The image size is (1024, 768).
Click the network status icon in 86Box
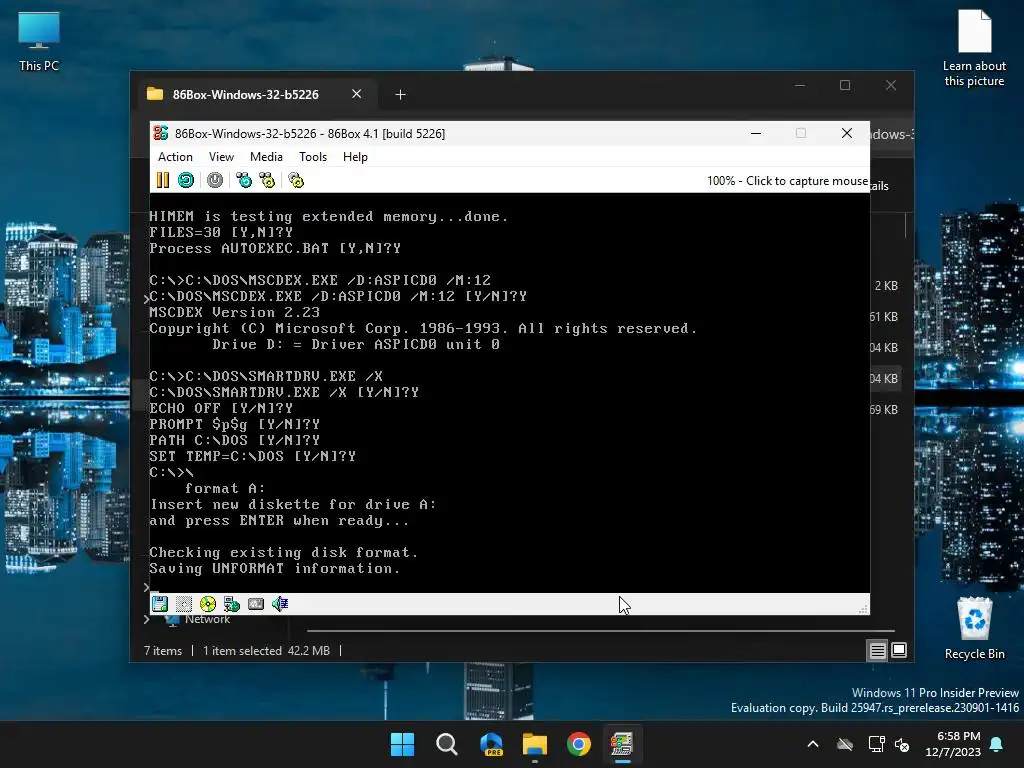click(x=232, y=604)
